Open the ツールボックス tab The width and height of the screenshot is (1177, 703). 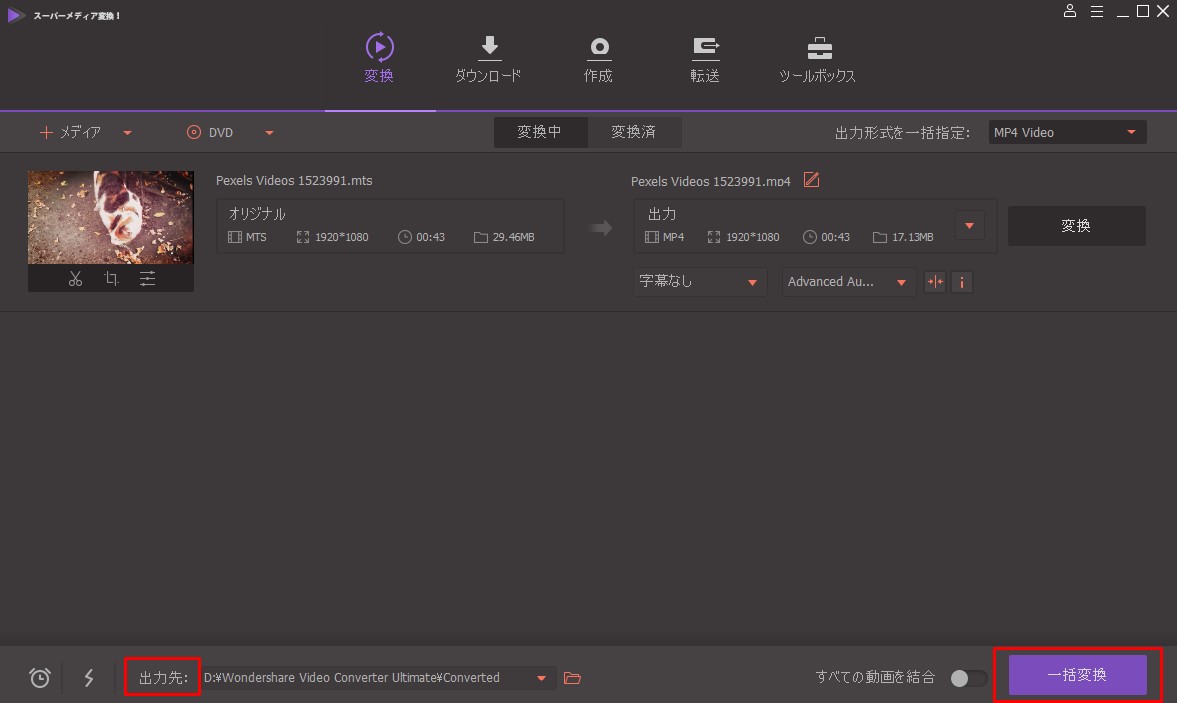click(x=818, y=60)
